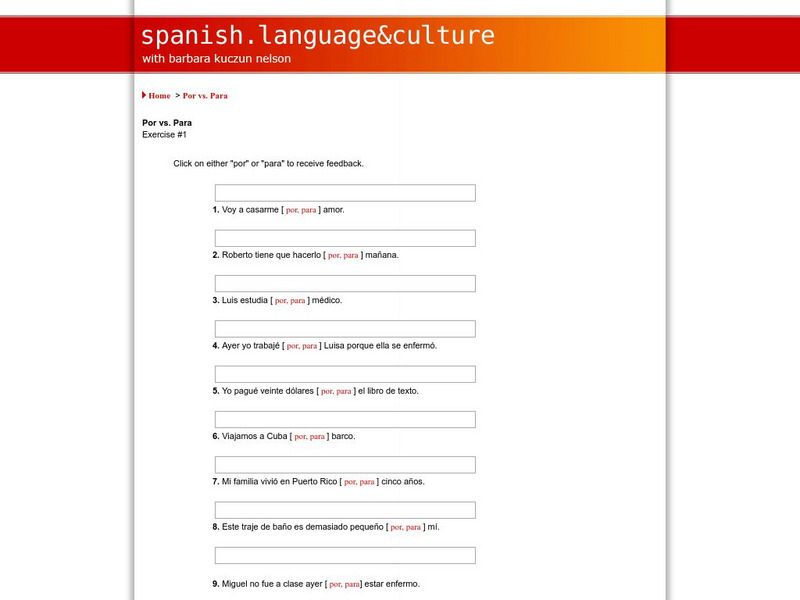Click the spanish.language&culture site title
Viewport: 800px width, 600px height.
(x=318, y=36)
